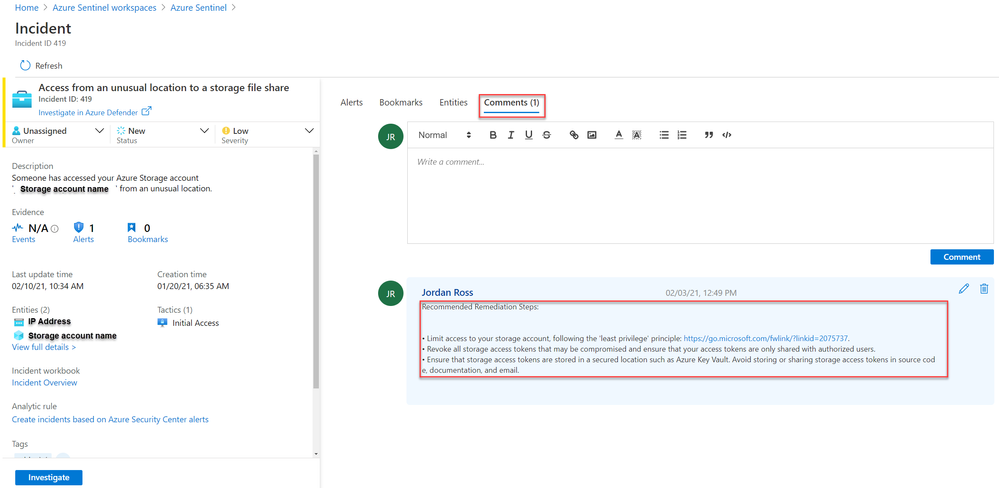Open Azure Sentinel workspaces breadcrumb

point(104,8)
